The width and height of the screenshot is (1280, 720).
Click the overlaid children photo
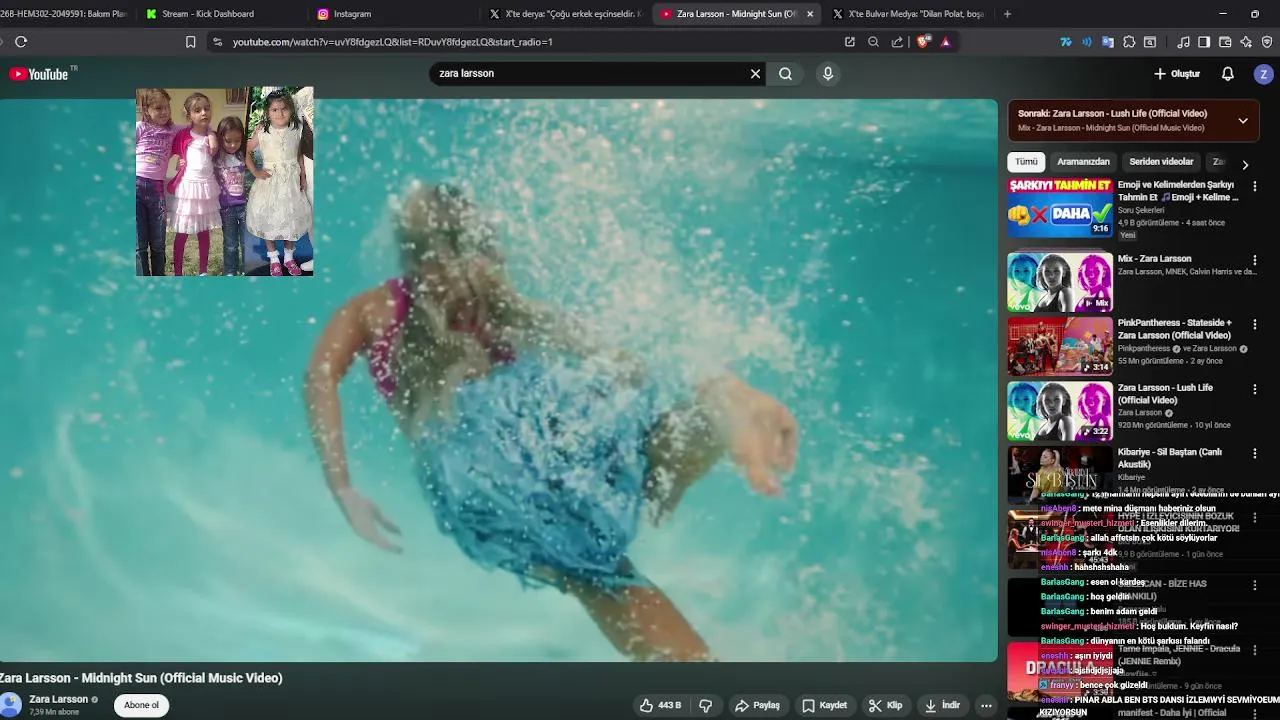(x=224, y=181)
